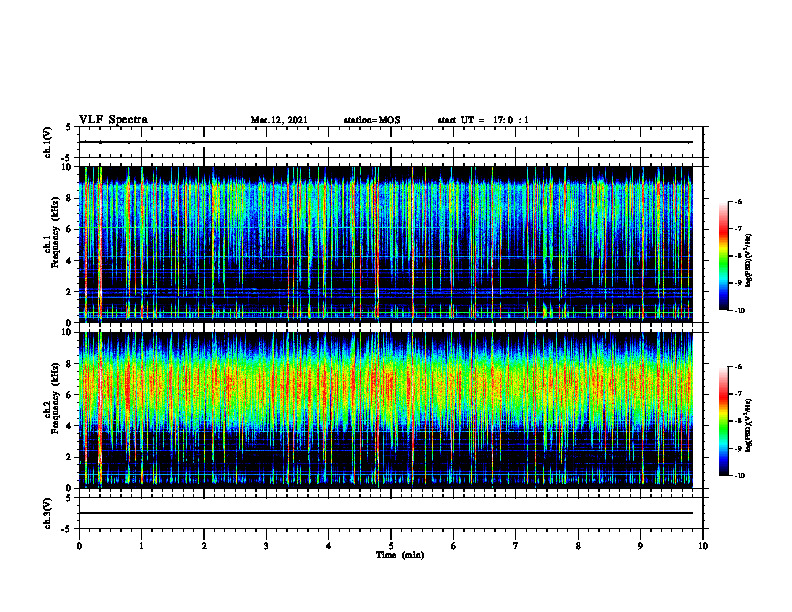
Task: Select the "start UT = 17:0 :1" text
Action: 483,120
